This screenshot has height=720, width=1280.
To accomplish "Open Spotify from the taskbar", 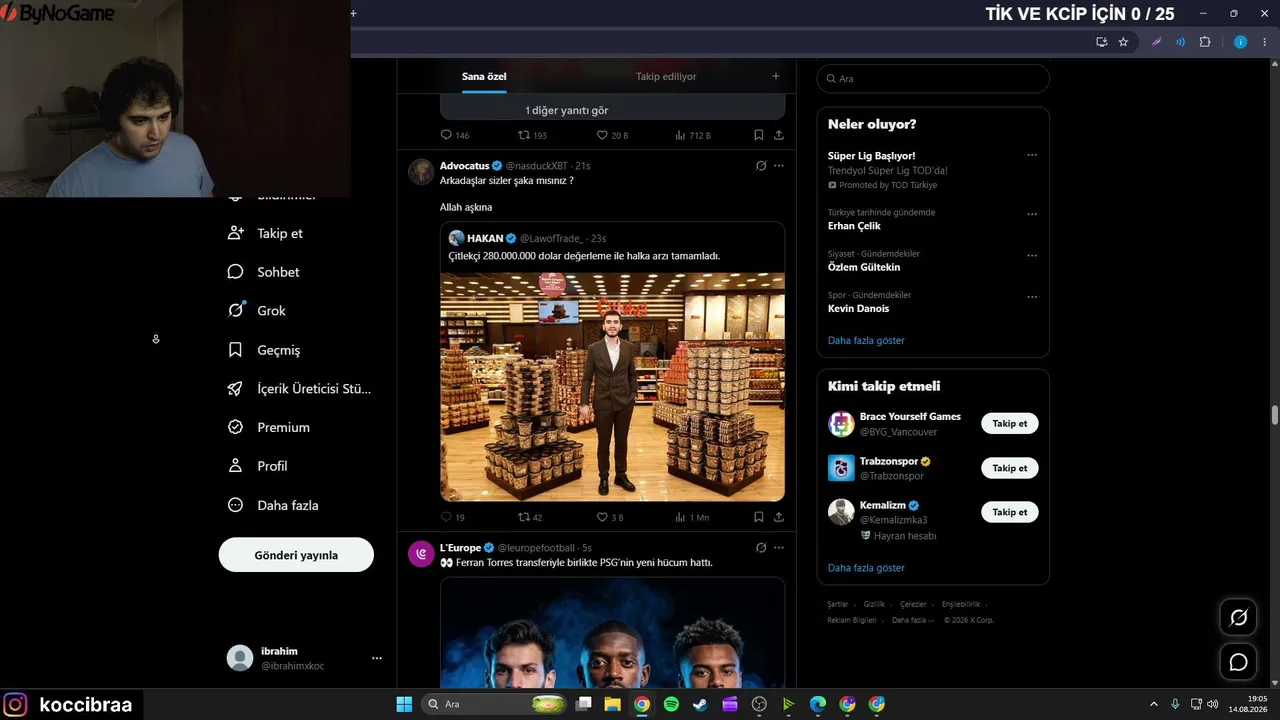I will pyautogui.click(x=671, y=704).
